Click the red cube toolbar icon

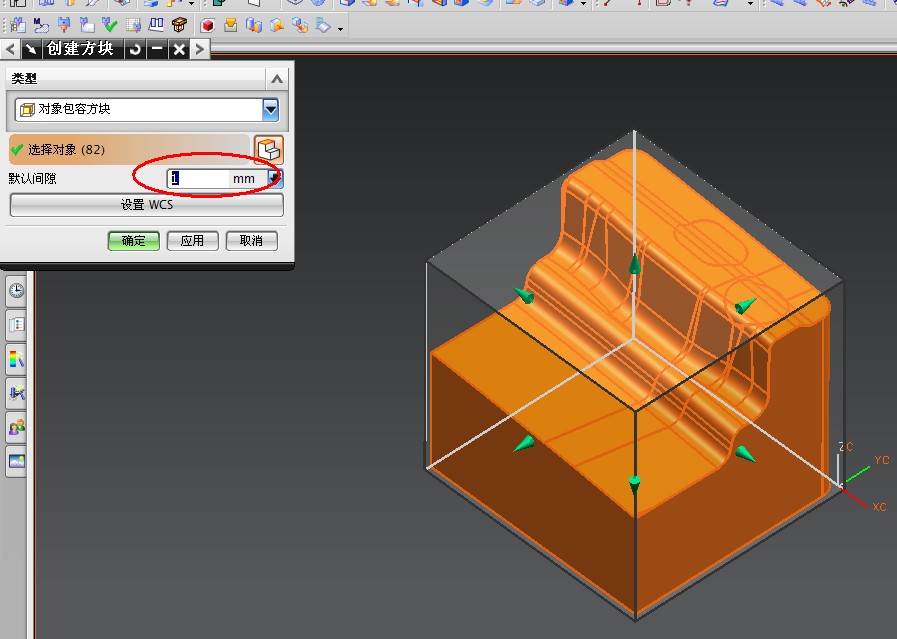pyautogui.click(x=208, y=26)
